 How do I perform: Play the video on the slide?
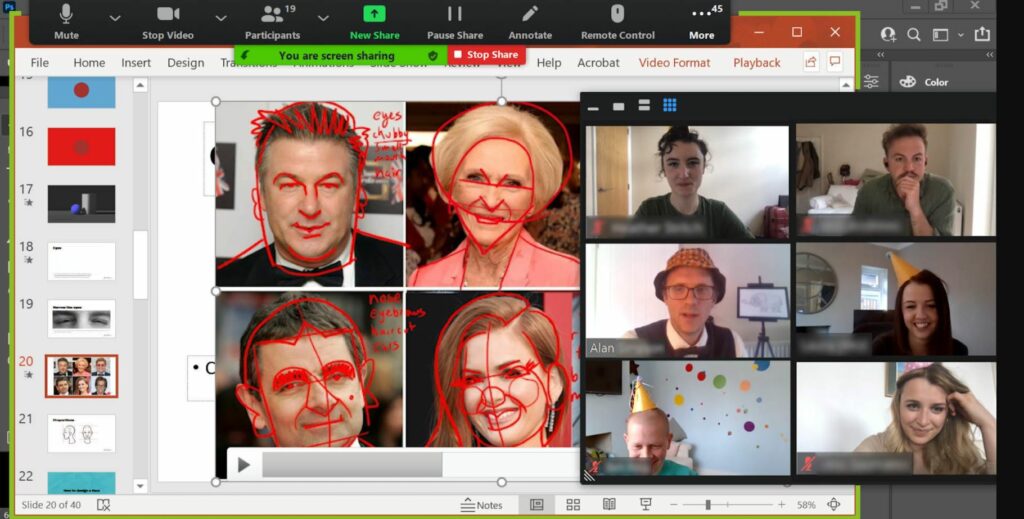(244, 465)
